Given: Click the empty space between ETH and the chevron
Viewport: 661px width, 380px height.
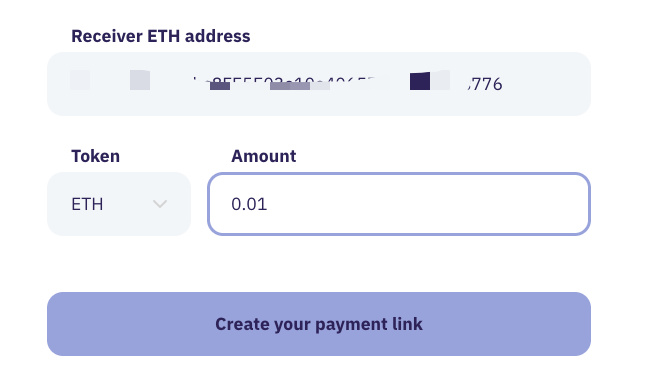Looking at the screenshot, I should pos(128,204).
